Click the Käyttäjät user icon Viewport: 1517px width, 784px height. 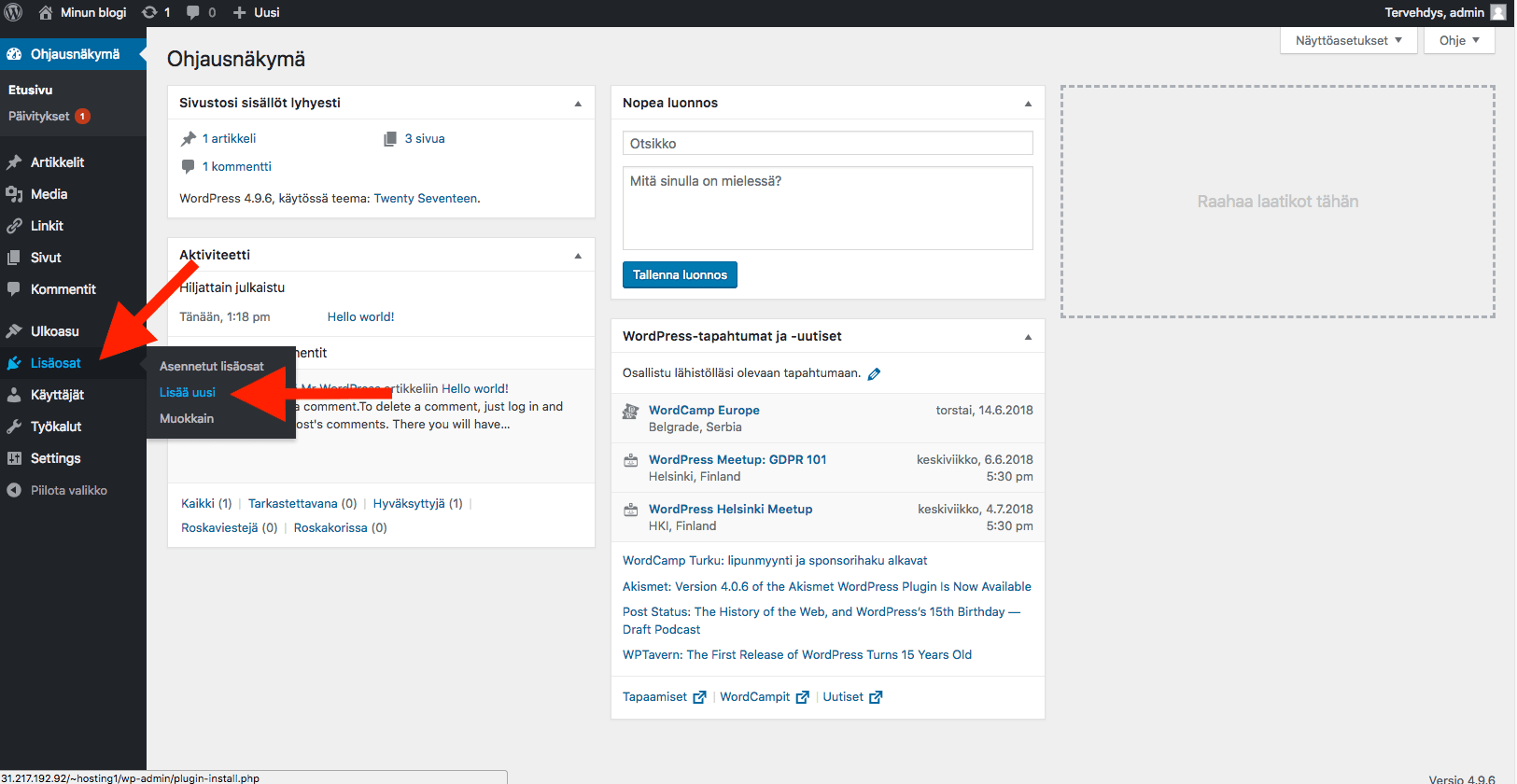[14, 395]
